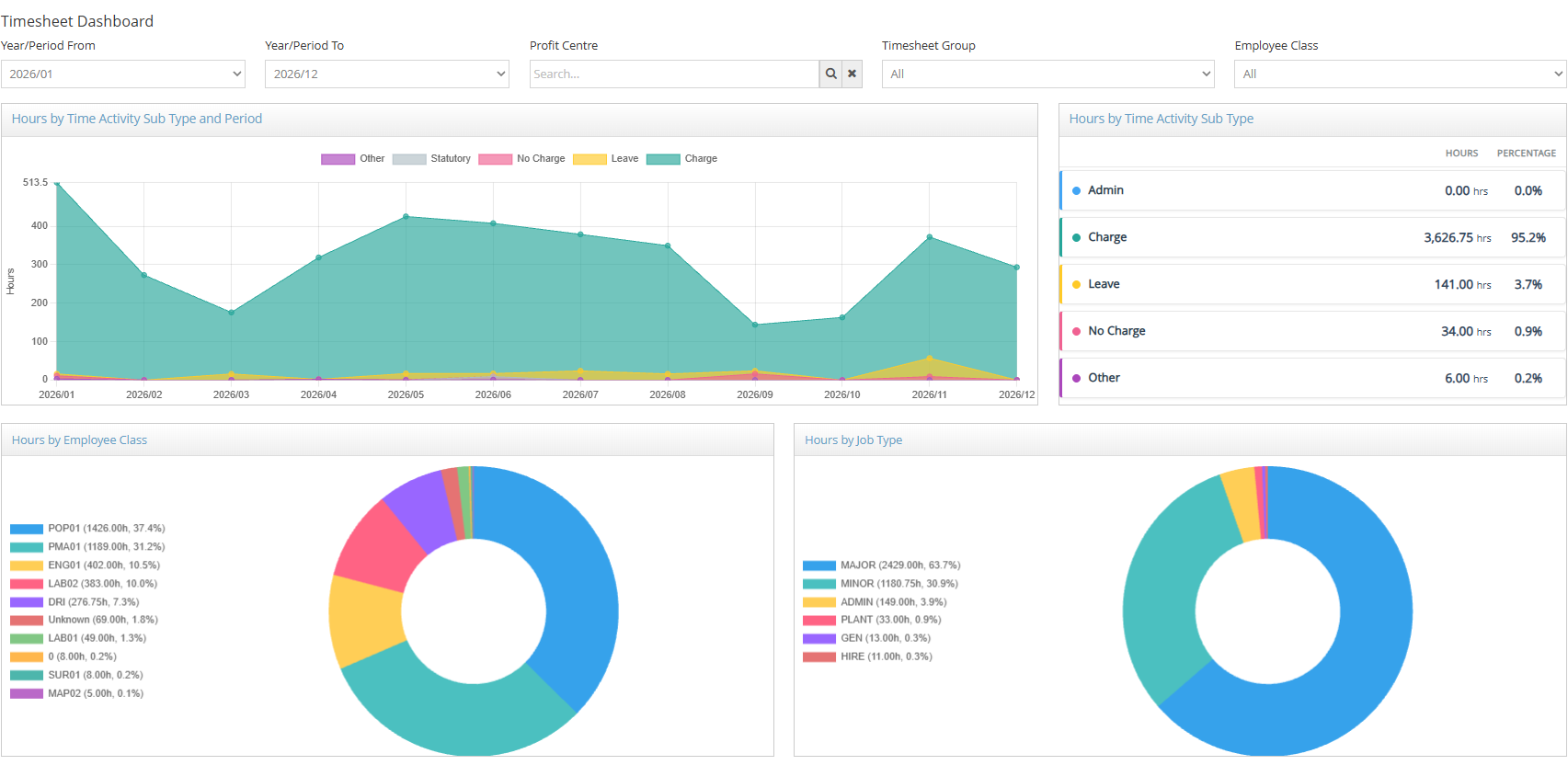Toggle POP01 legend entry in employee class chart
The height and width of the screenshot is (765, 1568).
[87, 529]
